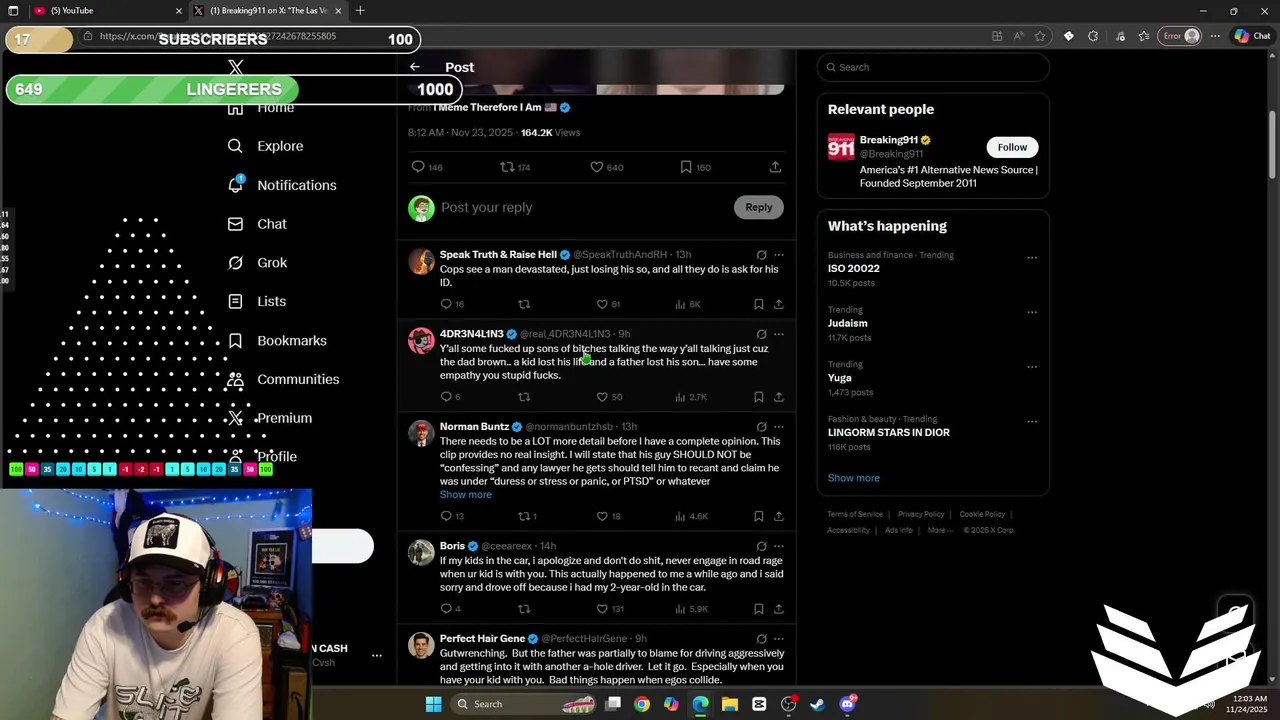Viewport: 1280px width, 720px height.
Task: Select the Breaking911 on X tab
Action: (267, 11)
